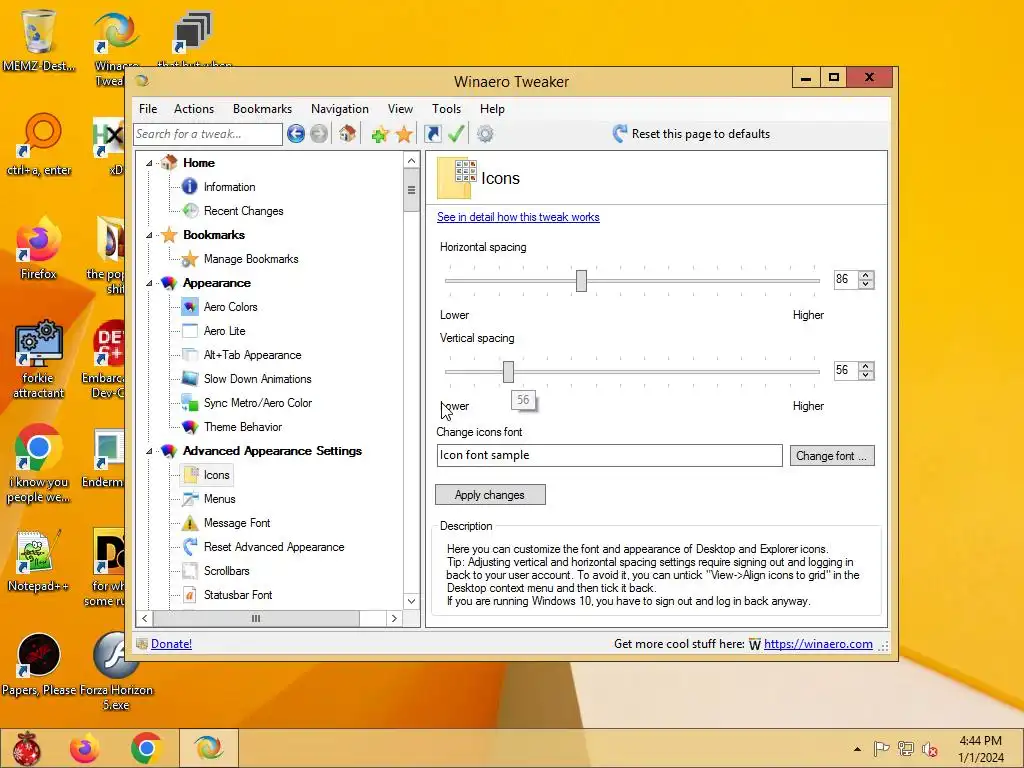Open the View menu
This screenshot has height=768, width=1024.
[x=400, y=109]
